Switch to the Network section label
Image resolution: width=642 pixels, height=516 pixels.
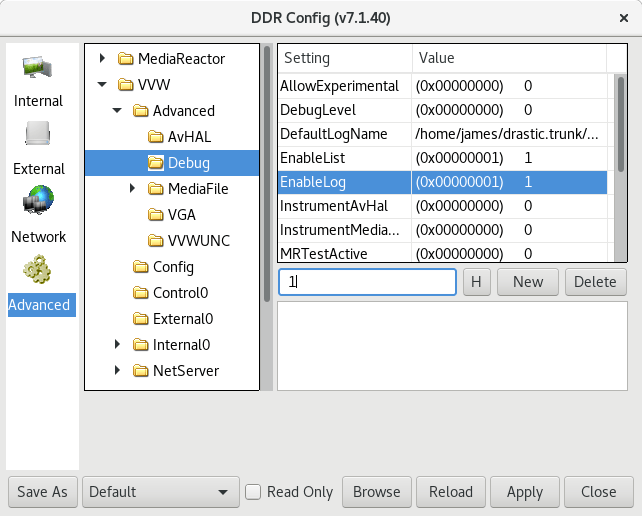(x=38, y=237)
